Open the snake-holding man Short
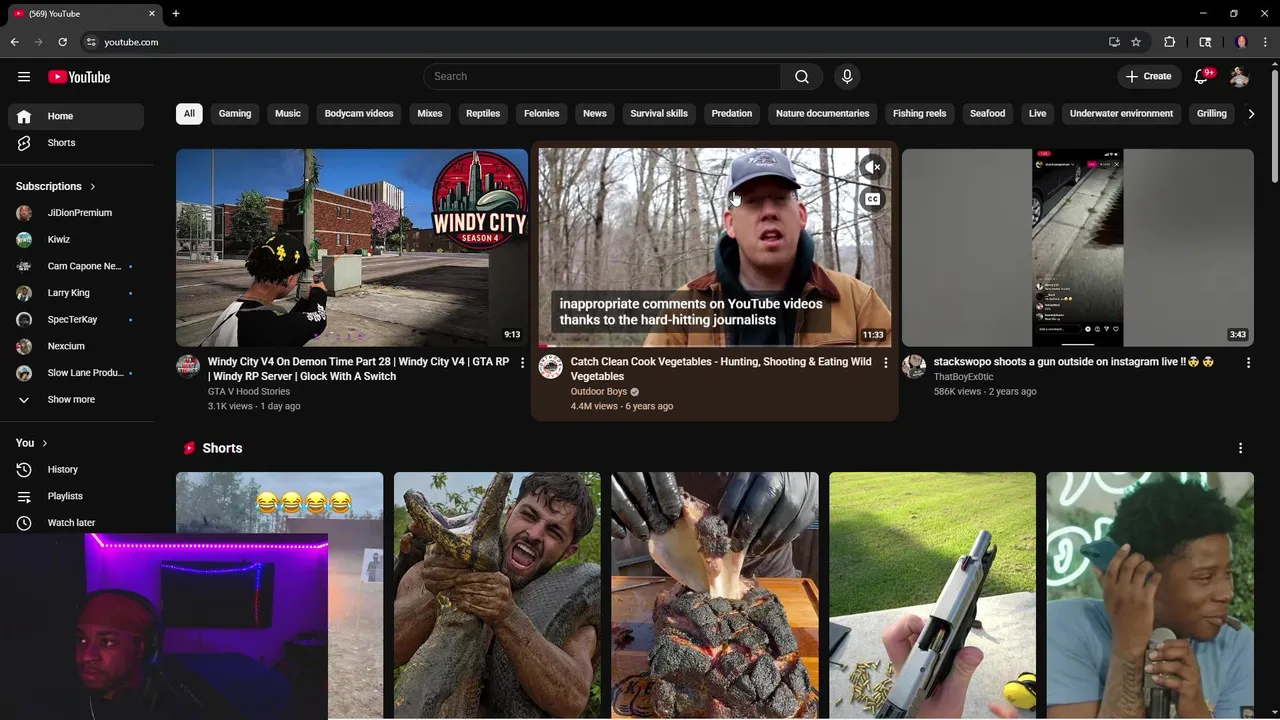1280x720 pixels. coord(497,596)
